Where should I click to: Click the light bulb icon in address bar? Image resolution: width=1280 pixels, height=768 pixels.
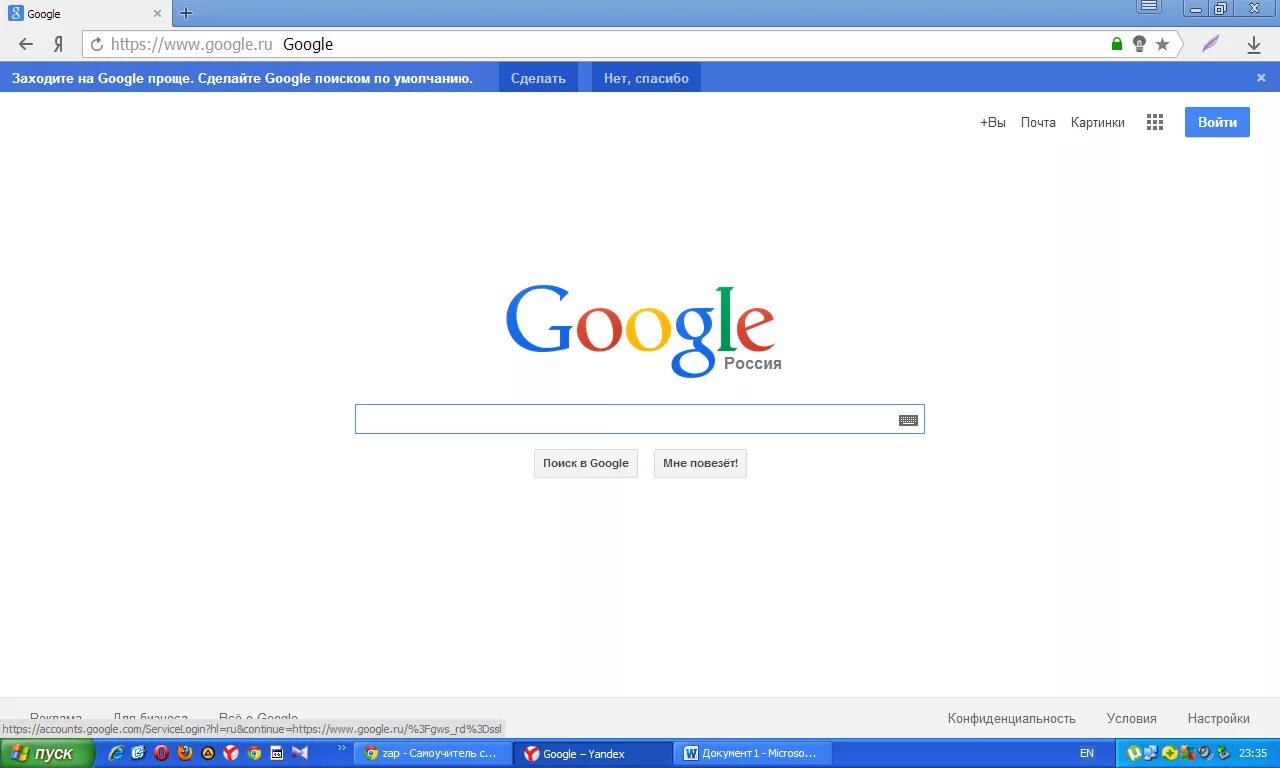[x=1139, y=44]
